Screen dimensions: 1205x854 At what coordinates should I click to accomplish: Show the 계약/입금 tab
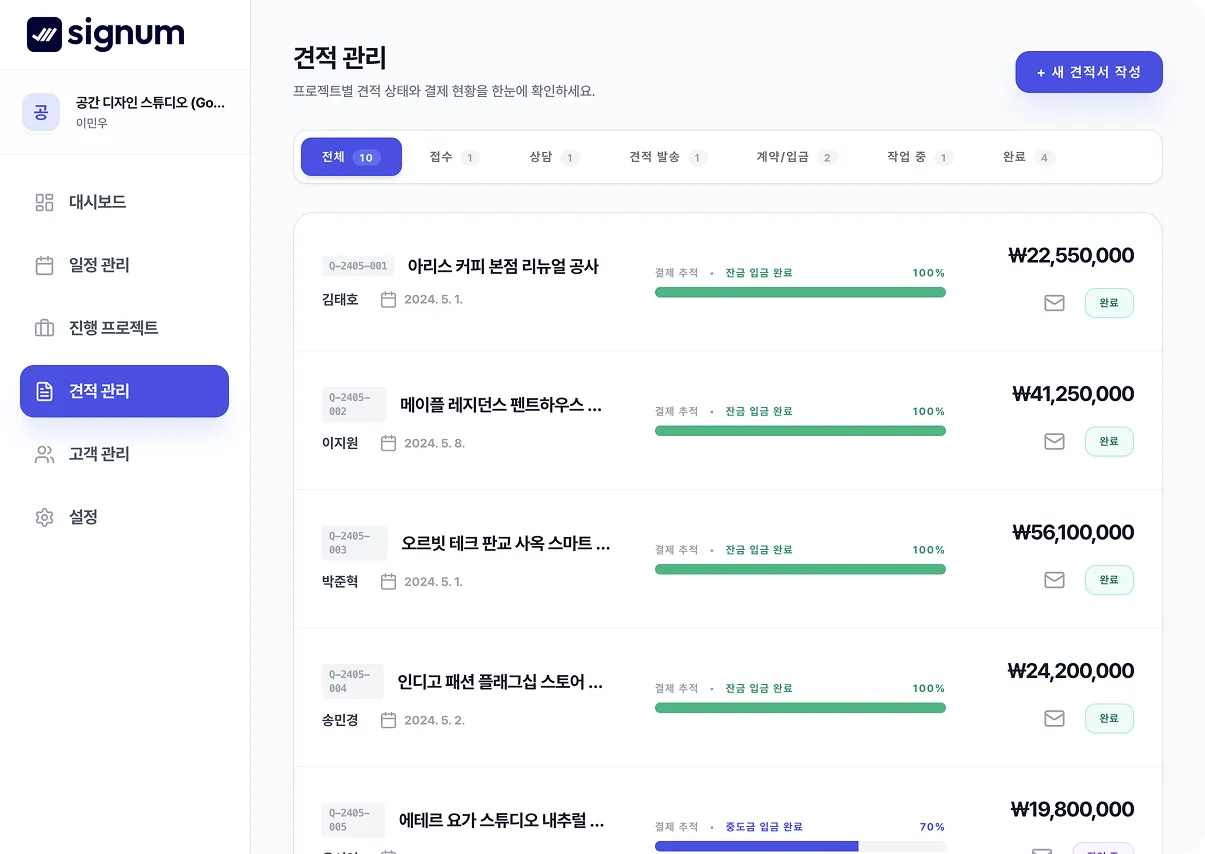coord(796,157)
